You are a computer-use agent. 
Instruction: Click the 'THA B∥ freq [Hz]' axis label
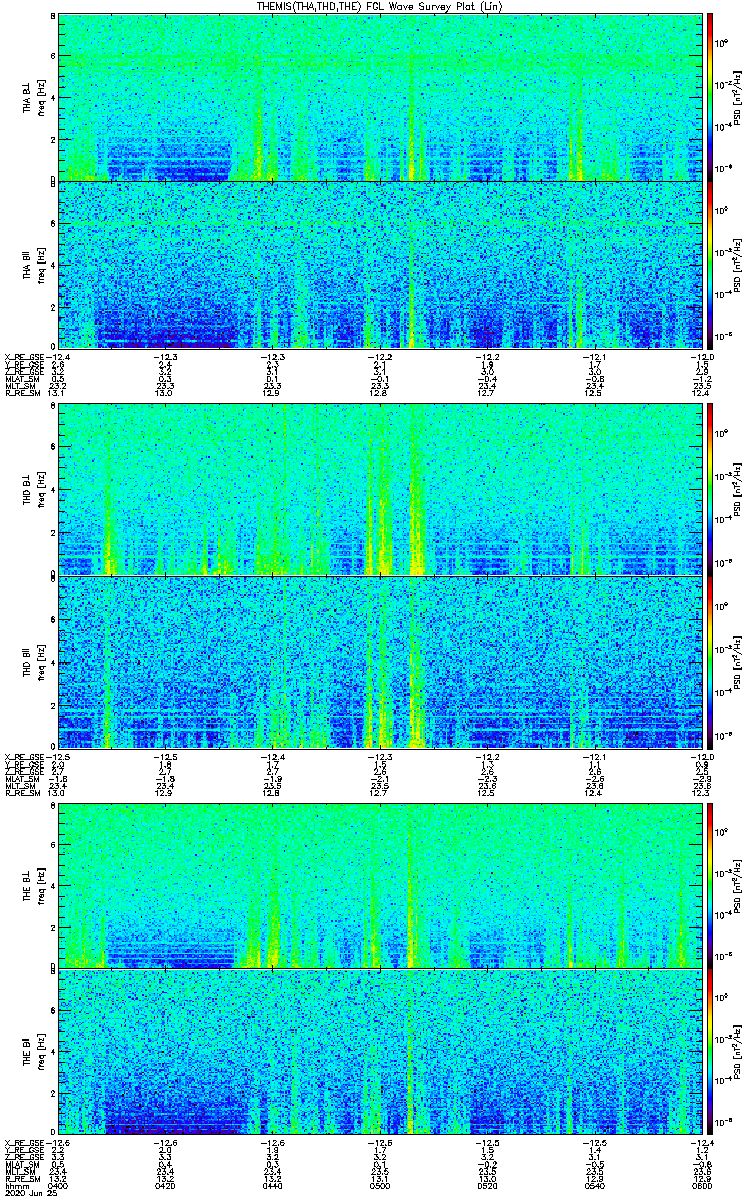35,264
